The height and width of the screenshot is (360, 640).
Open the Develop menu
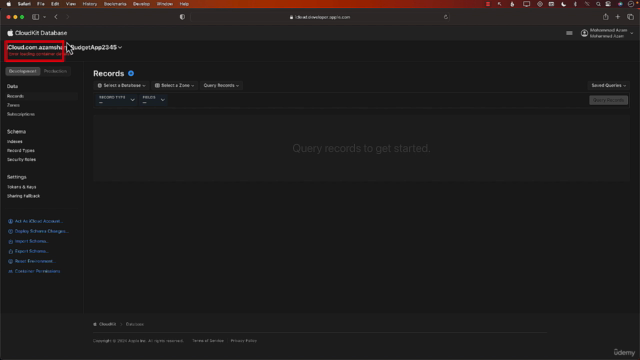(141, 4)
